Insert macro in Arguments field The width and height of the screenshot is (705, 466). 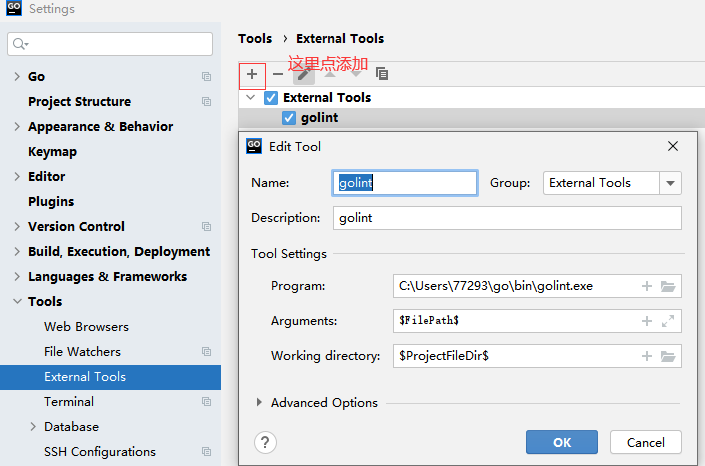coord(647,321)
